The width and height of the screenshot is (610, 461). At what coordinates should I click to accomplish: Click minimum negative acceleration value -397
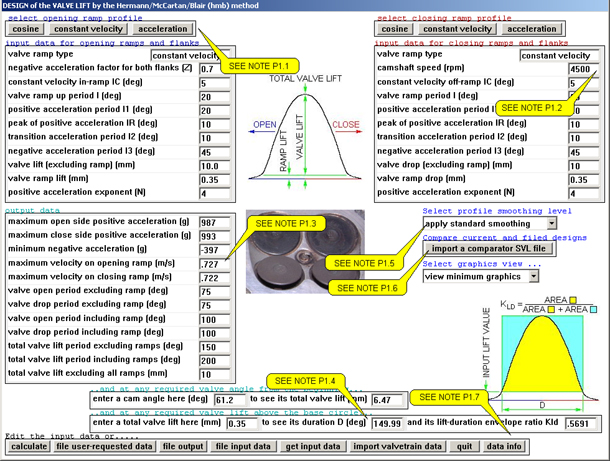[214, 250]
